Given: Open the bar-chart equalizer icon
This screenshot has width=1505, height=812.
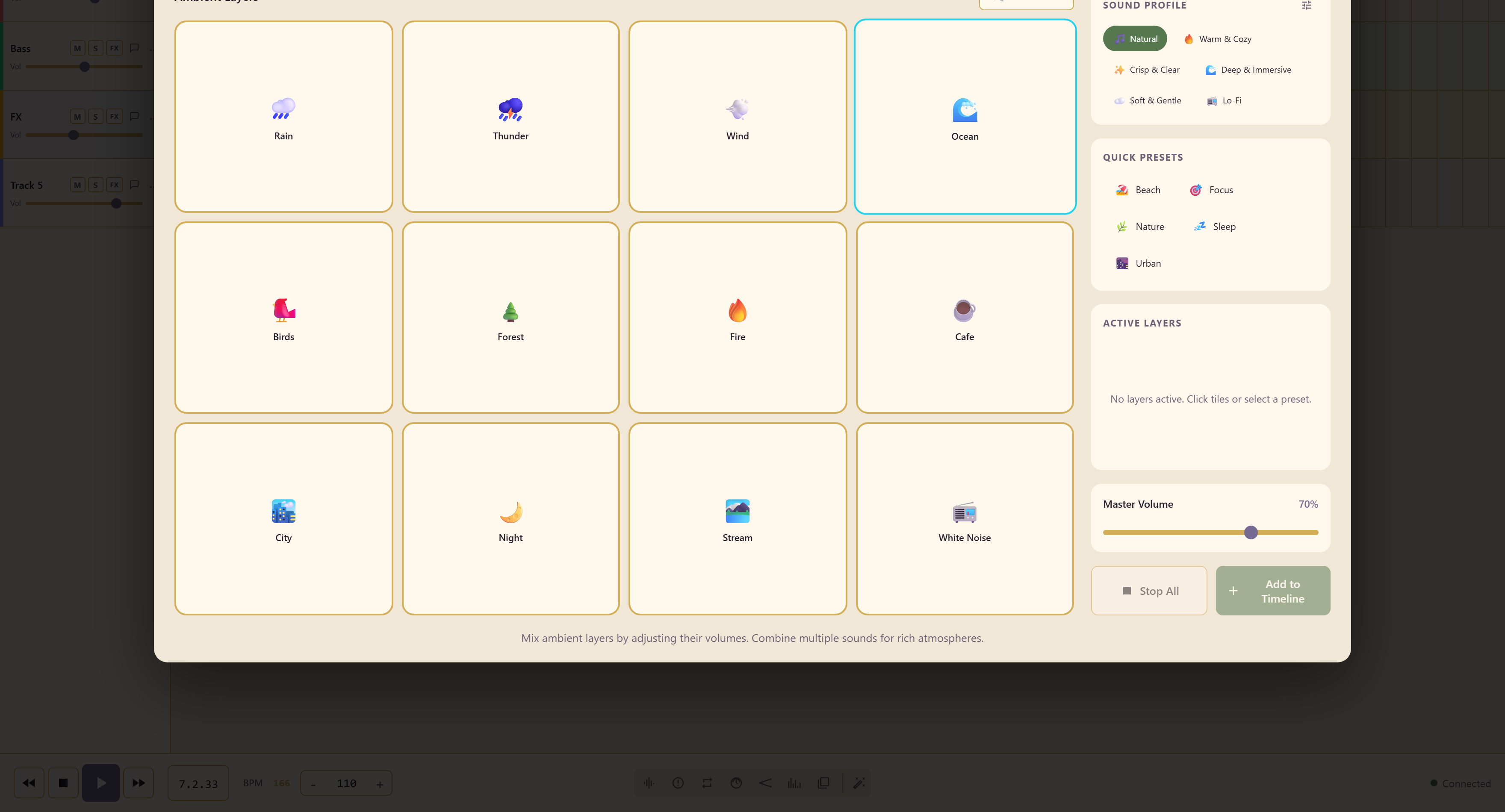Looking at the screenshot, I should (x=794, y=783).
